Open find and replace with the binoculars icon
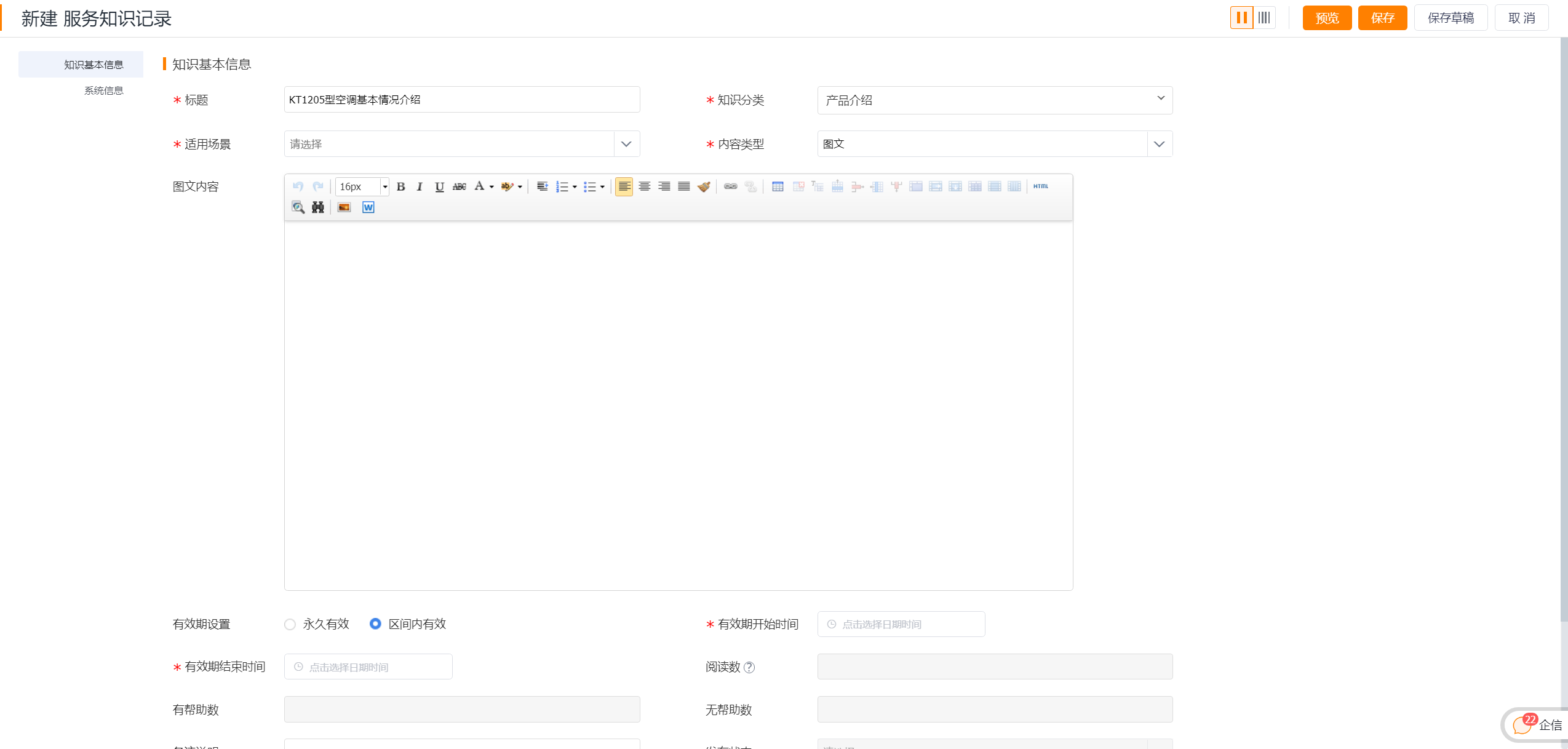 click(x=317, y=207)
